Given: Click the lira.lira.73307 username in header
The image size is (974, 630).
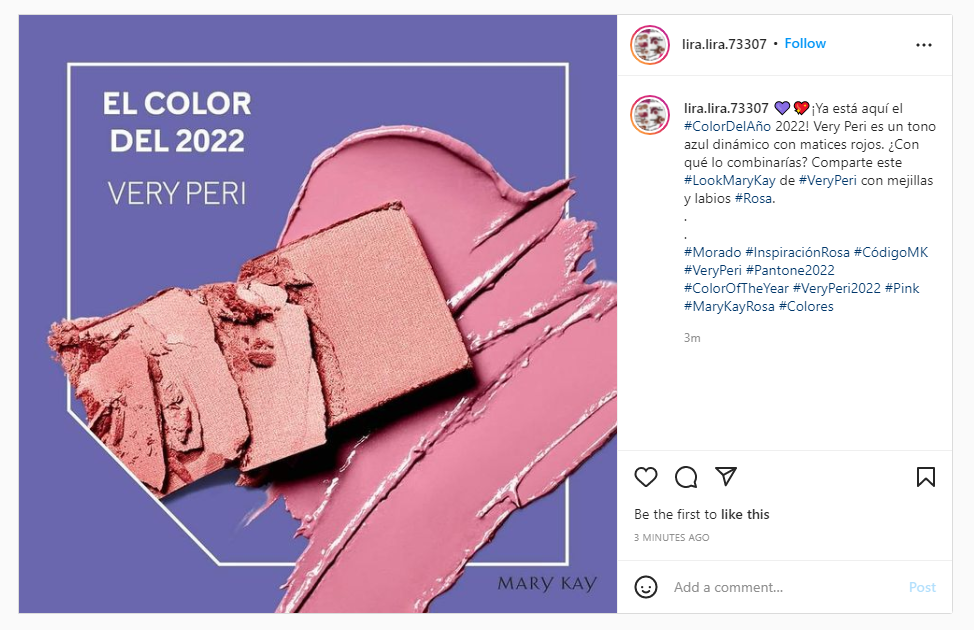Looking at the screenshot, I should coord(724,44).
